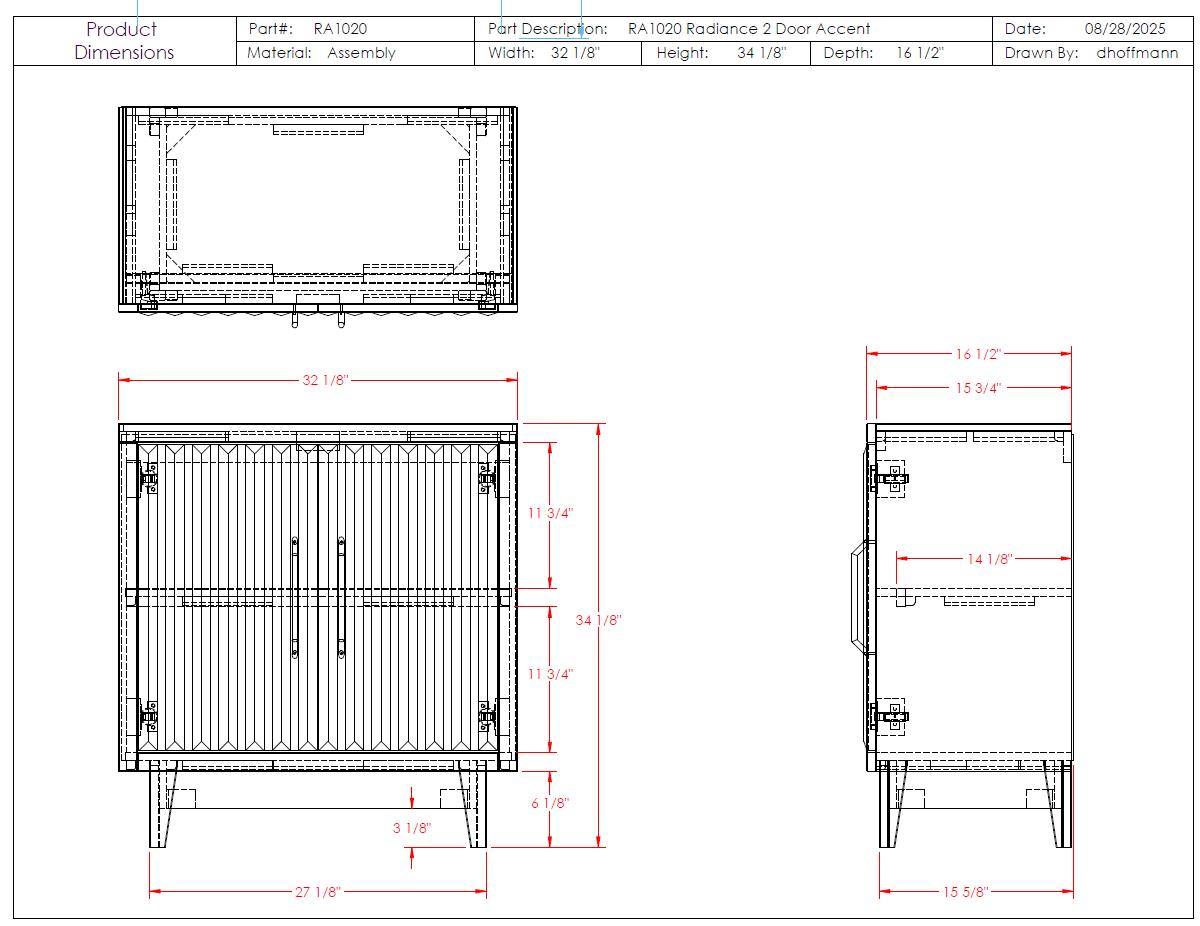Click the 15 5/8" dimension below side view
Viewport: 1200px width, 926px height.
coord(964,892)
